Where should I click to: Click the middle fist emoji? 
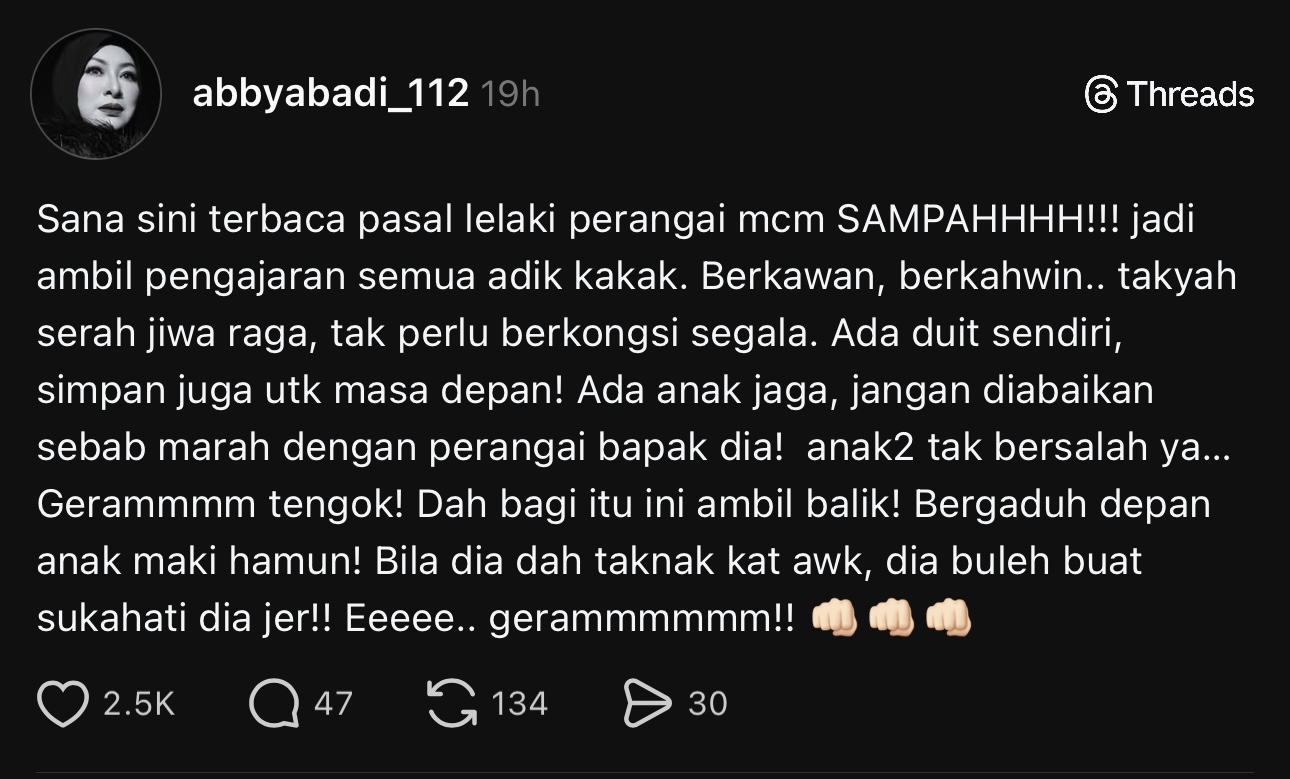tap(891, 619)
